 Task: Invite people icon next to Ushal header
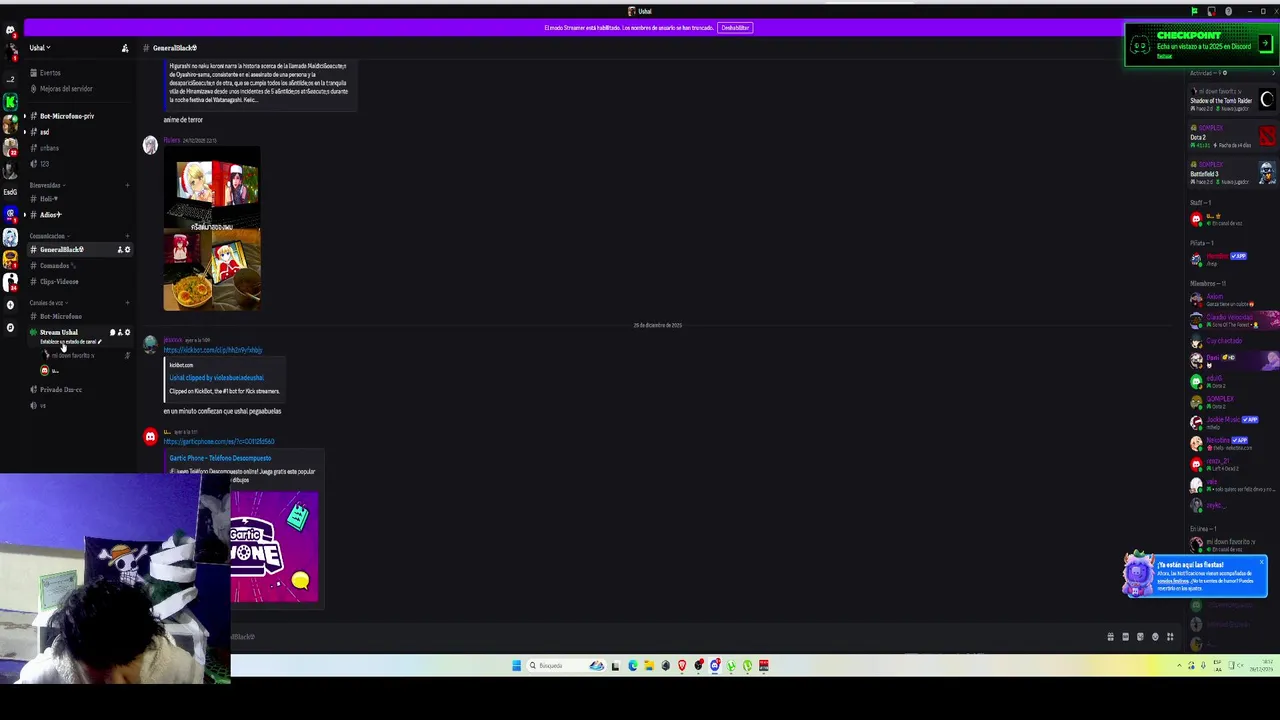coord(125,48)
